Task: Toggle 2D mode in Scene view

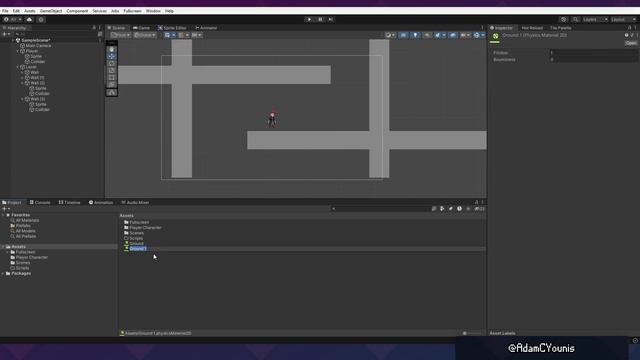Action: tap(403, 35)
